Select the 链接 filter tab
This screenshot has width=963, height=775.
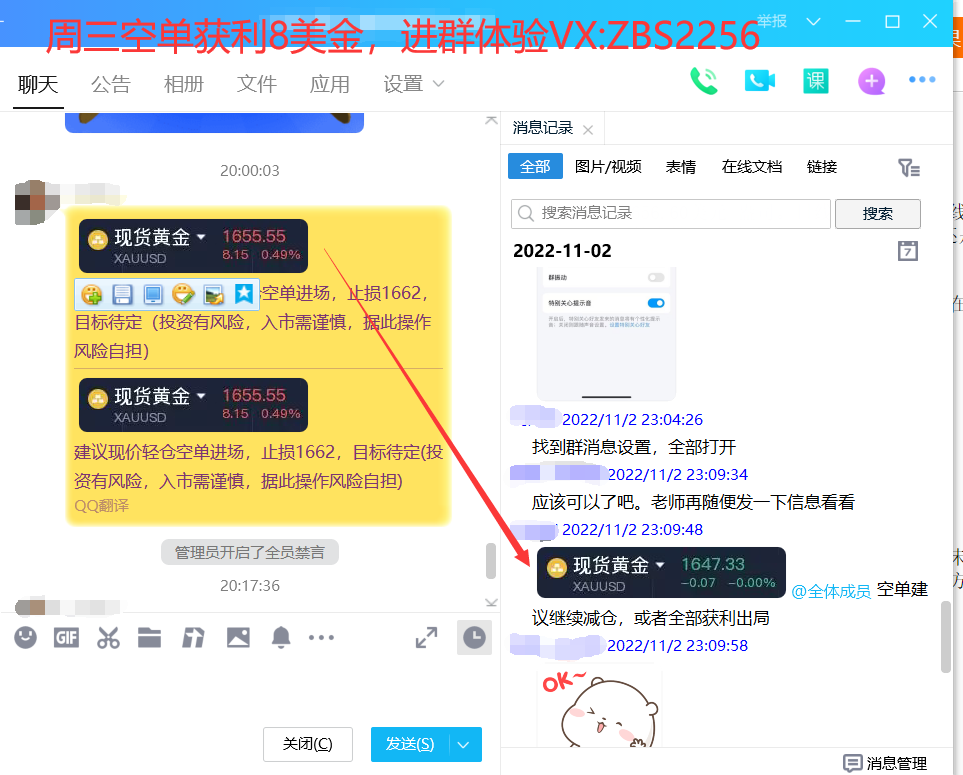point(822,166)
